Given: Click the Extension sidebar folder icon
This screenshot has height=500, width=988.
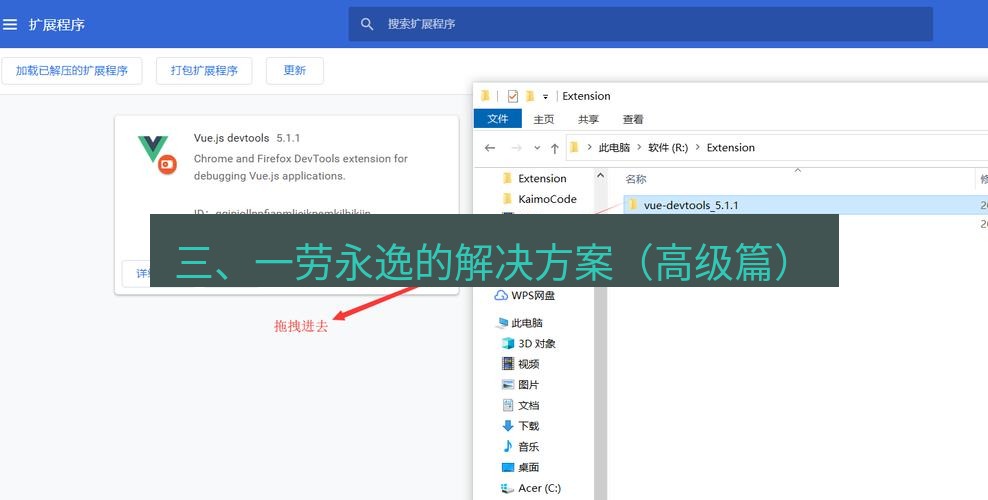Looking at the screenshot, I should (x=508, y=178).
